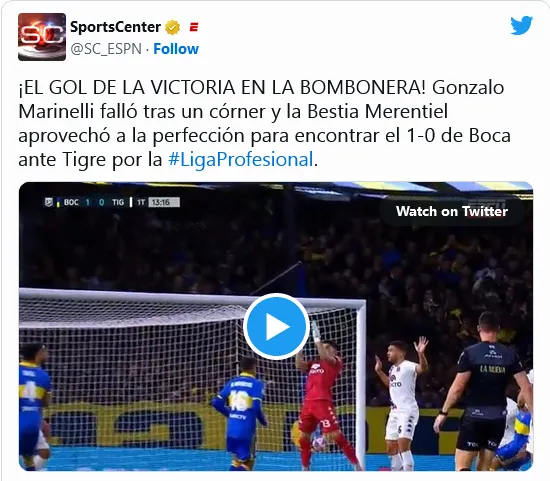Click the blue Twitter bird logo
The height and width of the screenshot is (481, 550).
pyautogui.click(x=521, y=25)
